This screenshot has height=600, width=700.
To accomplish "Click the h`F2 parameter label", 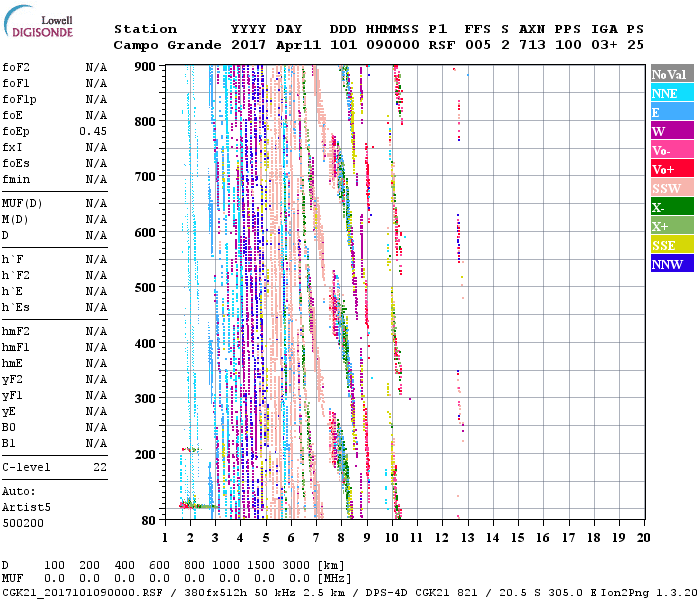I will pos(16,275).
